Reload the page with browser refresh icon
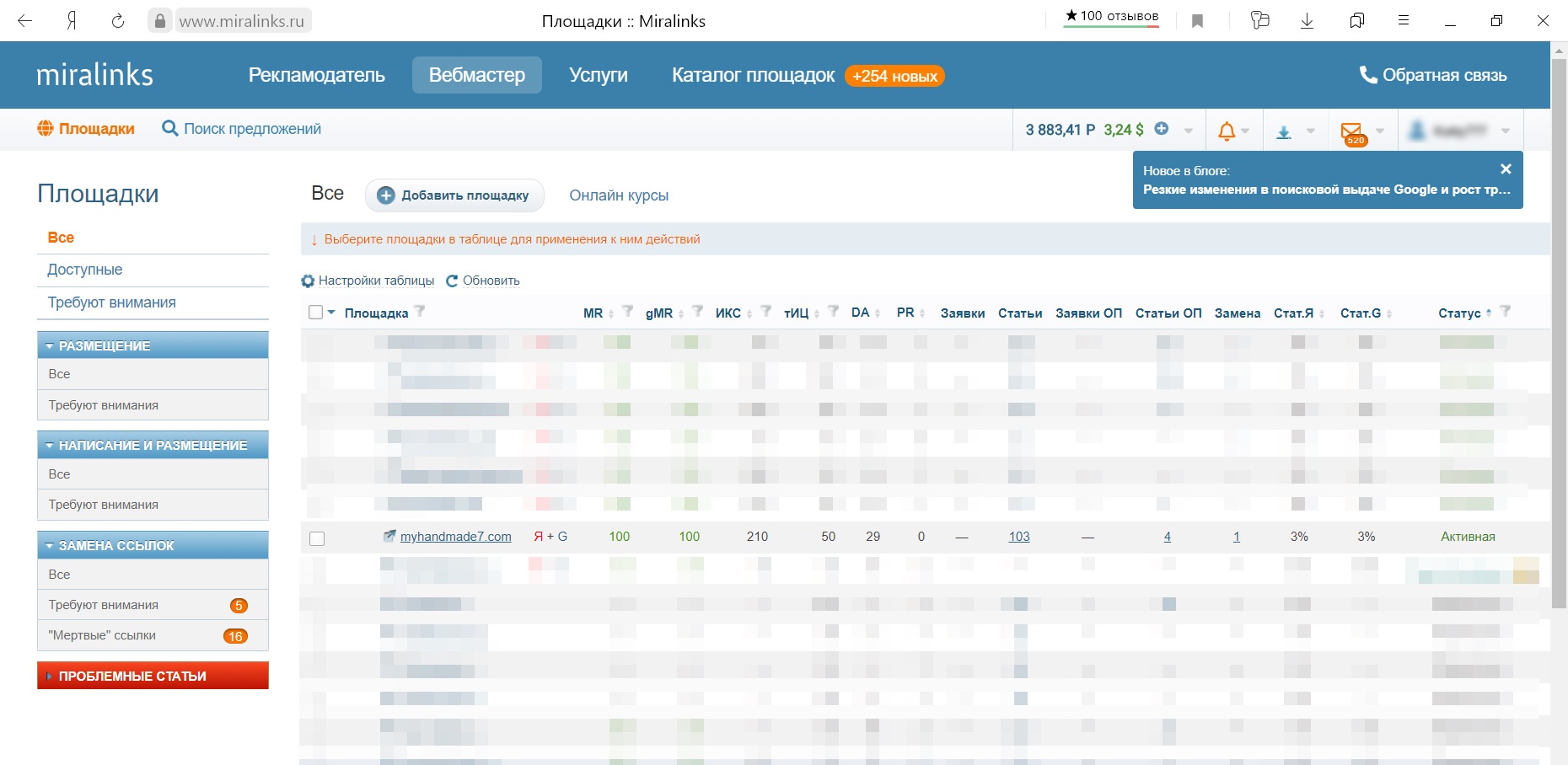 coord(118,21)
